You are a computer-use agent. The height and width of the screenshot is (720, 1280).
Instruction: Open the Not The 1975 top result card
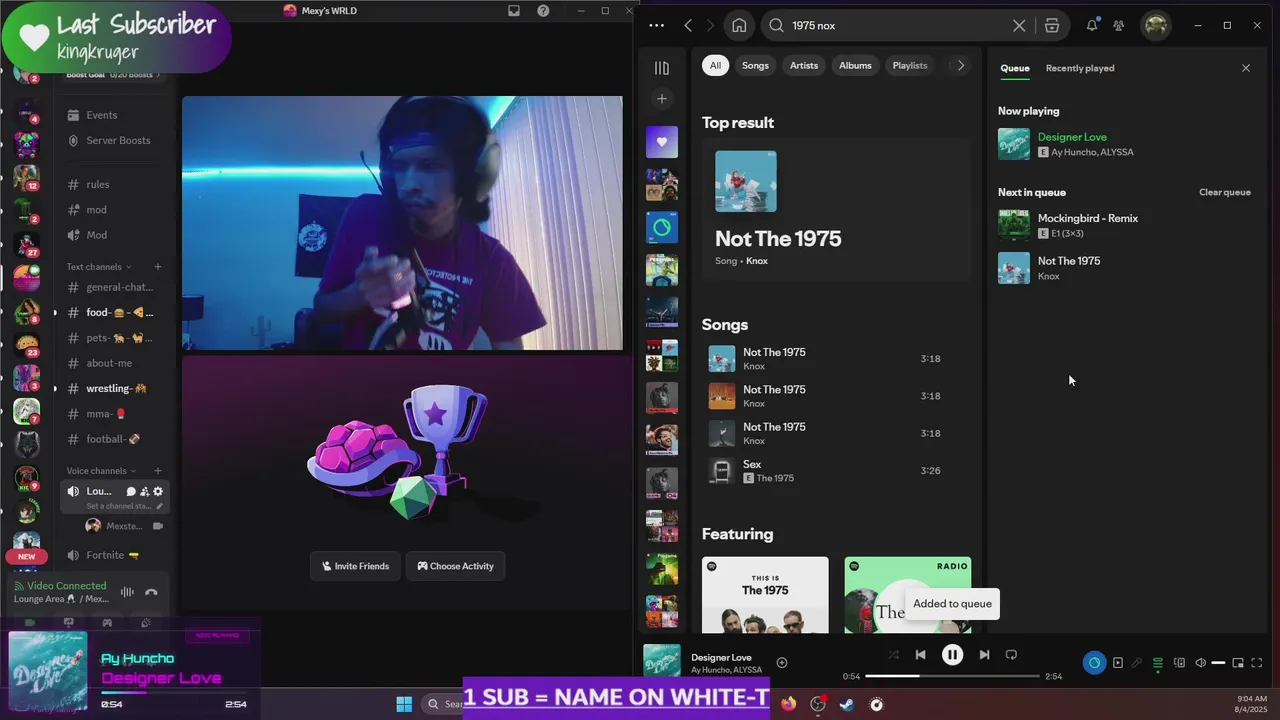click(836, 210)
